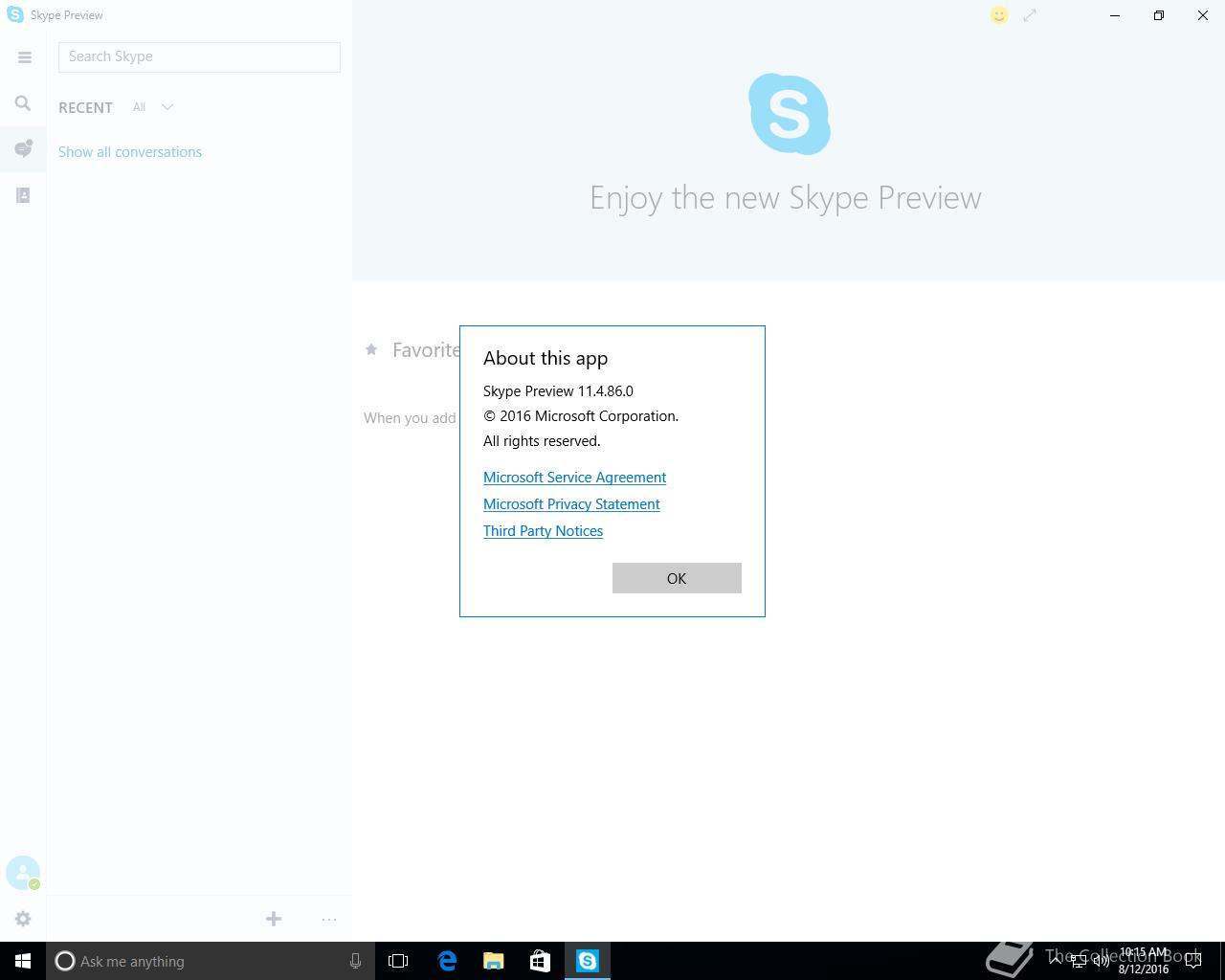This screenshot has width=1225, height=980.
Task: Click the plus new conversation icon
Action: 274,919
